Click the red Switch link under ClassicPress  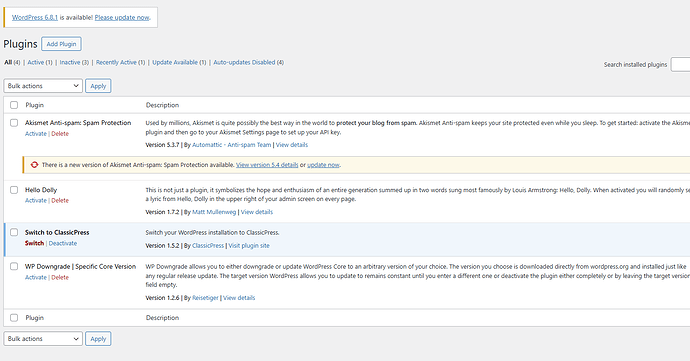pyautogui.click(x=34, y=243)
